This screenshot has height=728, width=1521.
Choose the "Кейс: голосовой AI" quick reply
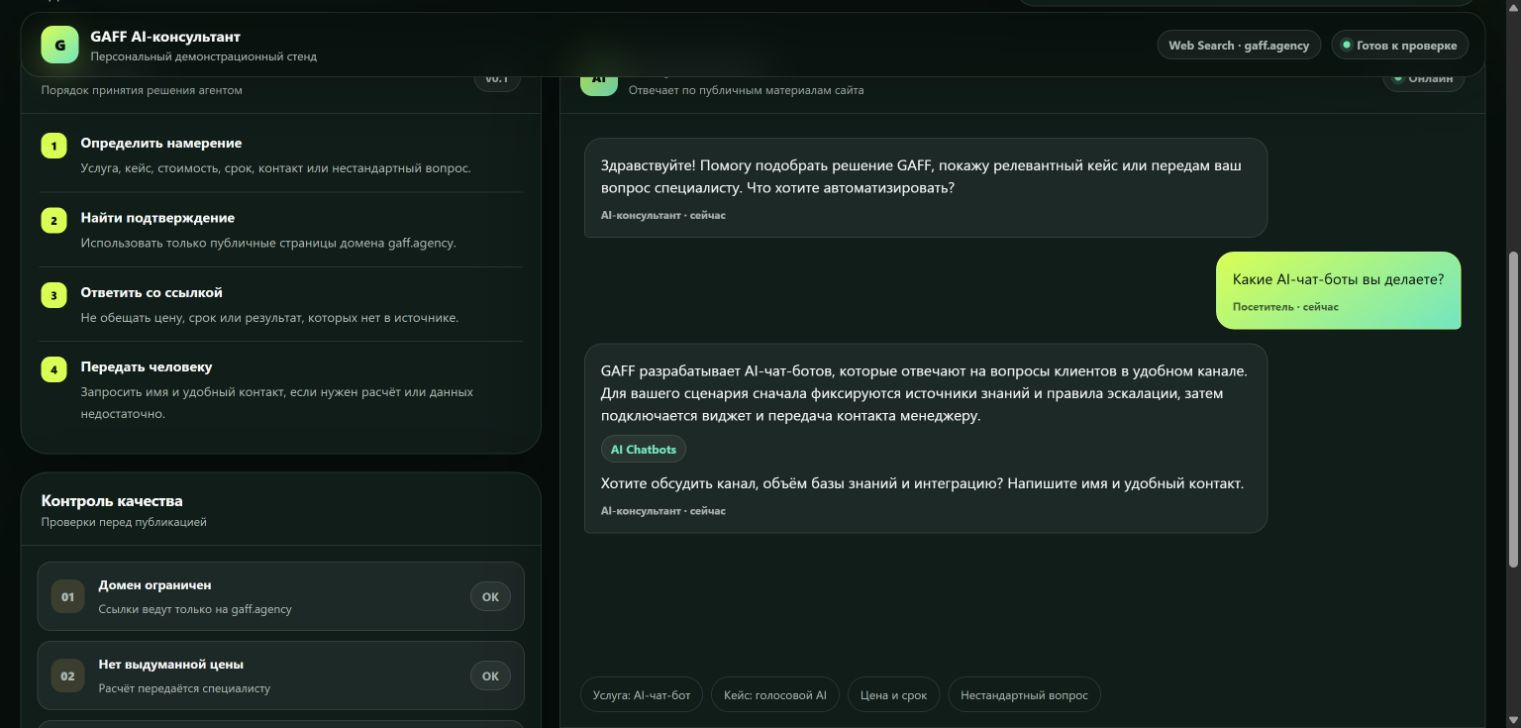point(775,695)
